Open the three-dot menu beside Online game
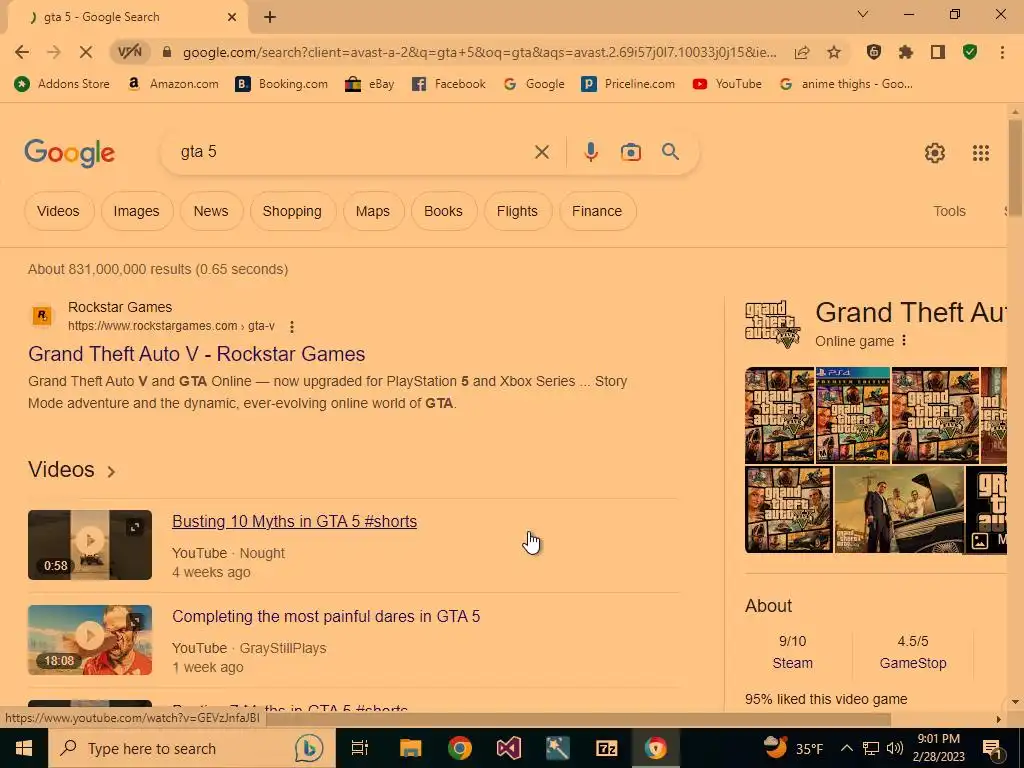Image resolution: width=1024 pixels, height=768 pixels. [904, 341]
